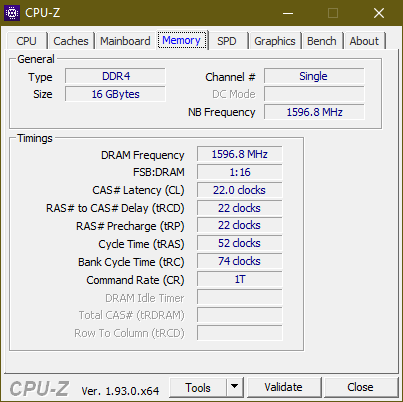Click the NB Frequency value box
The height and width of the screenshot is (402, 403).
[x=314, y=112]
